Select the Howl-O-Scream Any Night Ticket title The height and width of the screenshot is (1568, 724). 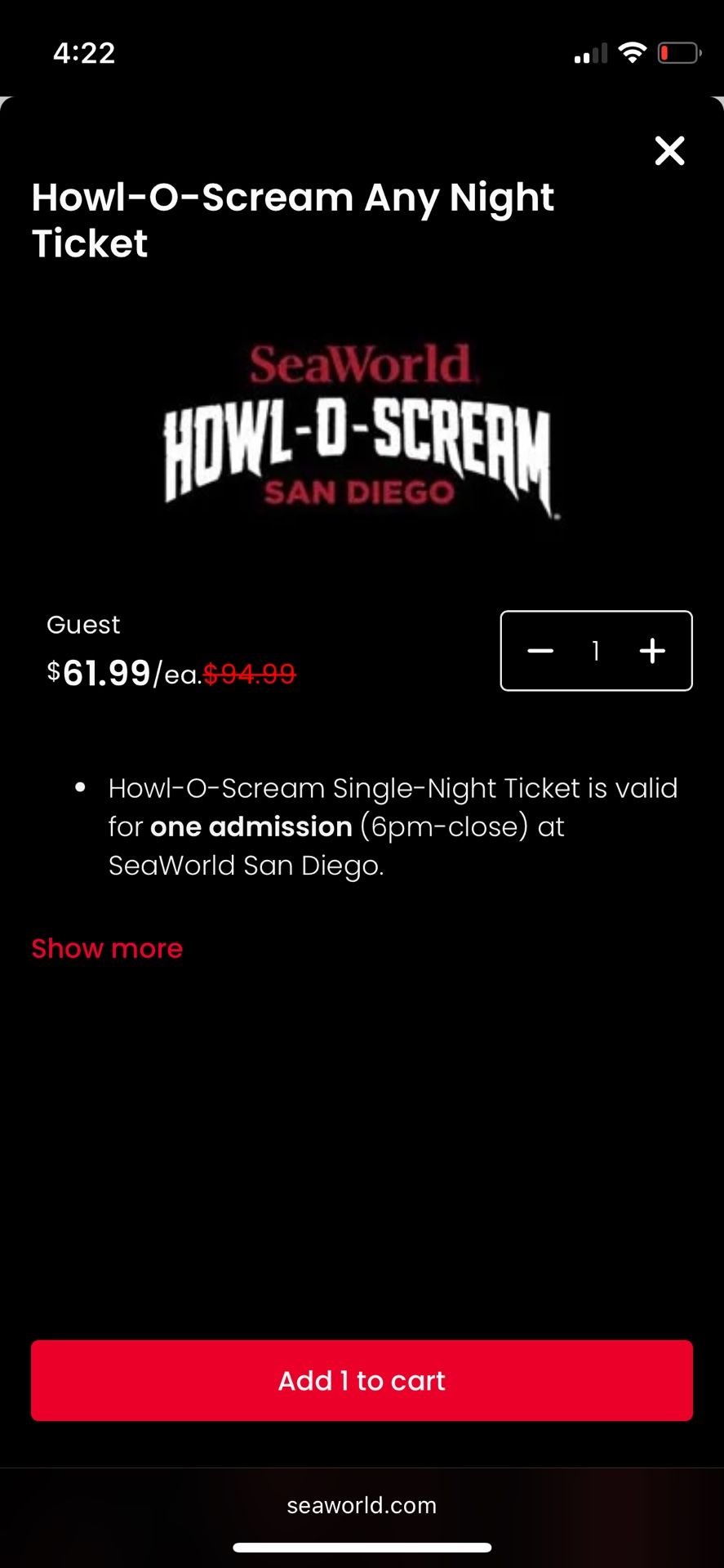coord(292,219)
